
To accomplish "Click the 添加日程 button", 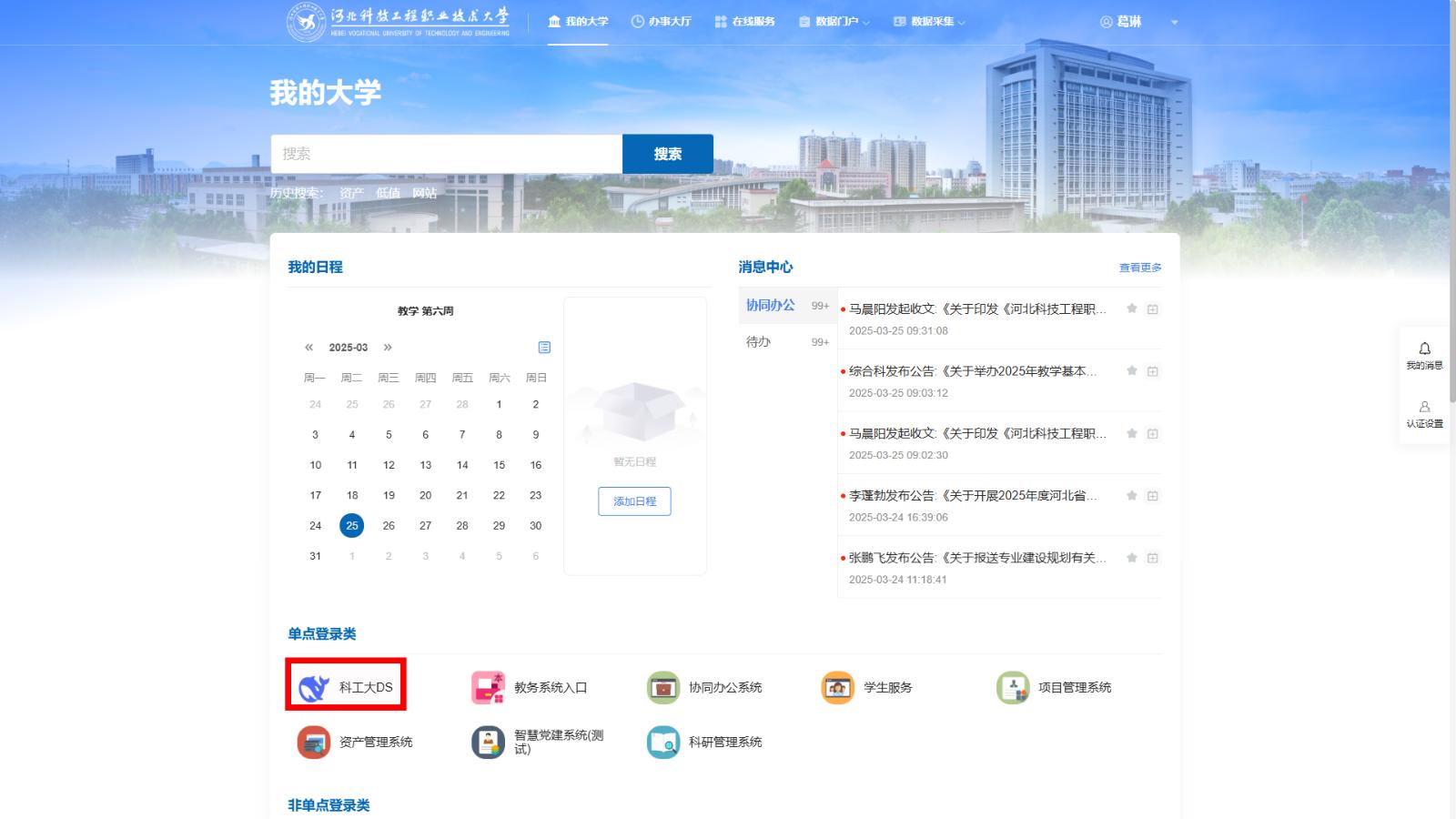I will (x=634, y=501).
